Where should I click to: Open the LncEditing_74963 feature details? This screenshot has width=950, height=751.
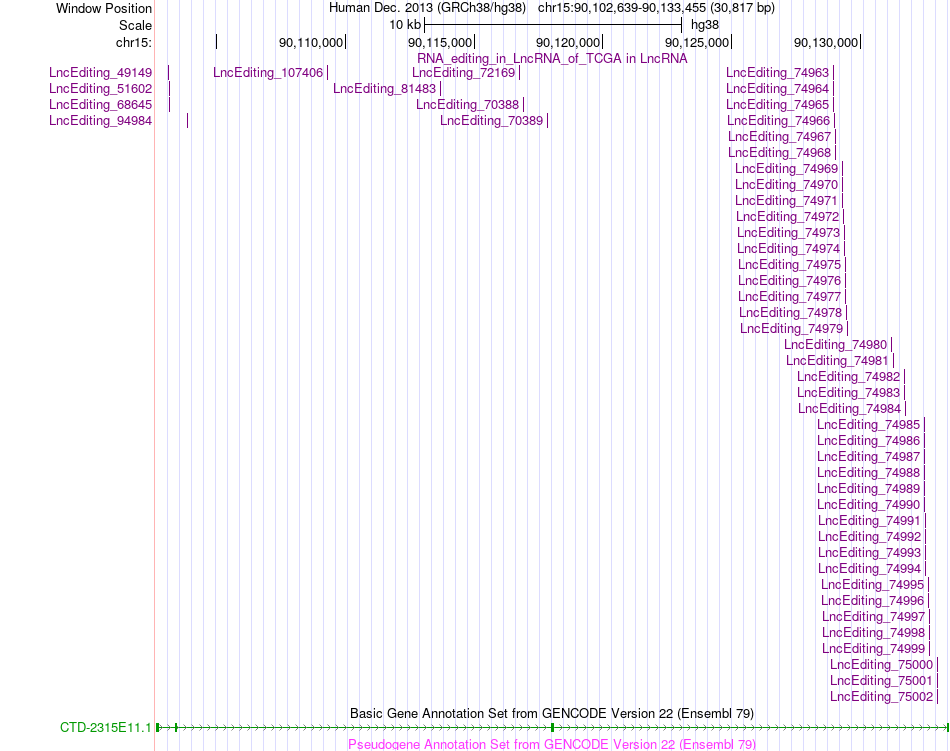[x=777, y=73]
